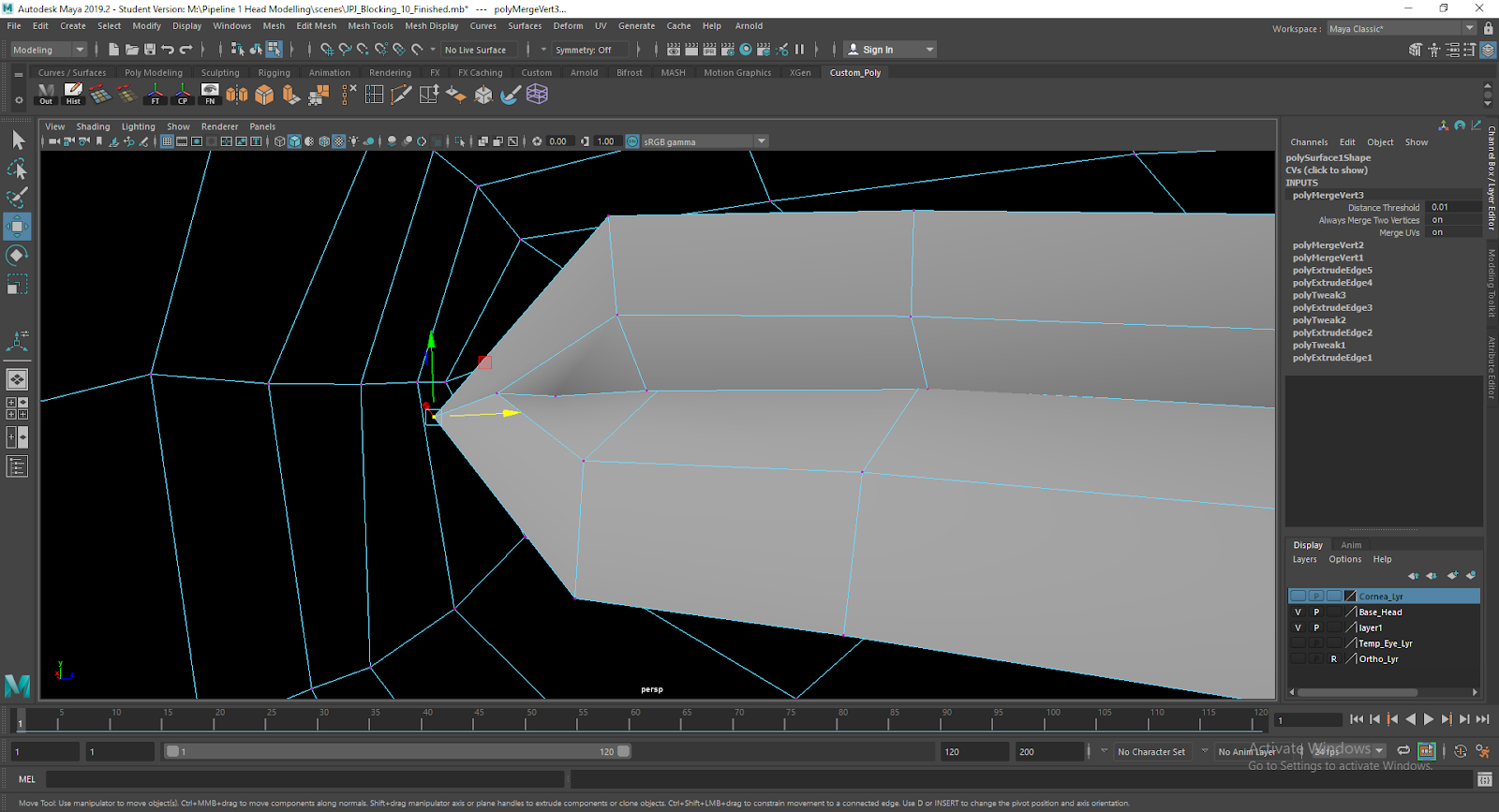Play the animation forwards
The height and width of the screenshot is (812, 1499).
click(x=1429, y=719)
